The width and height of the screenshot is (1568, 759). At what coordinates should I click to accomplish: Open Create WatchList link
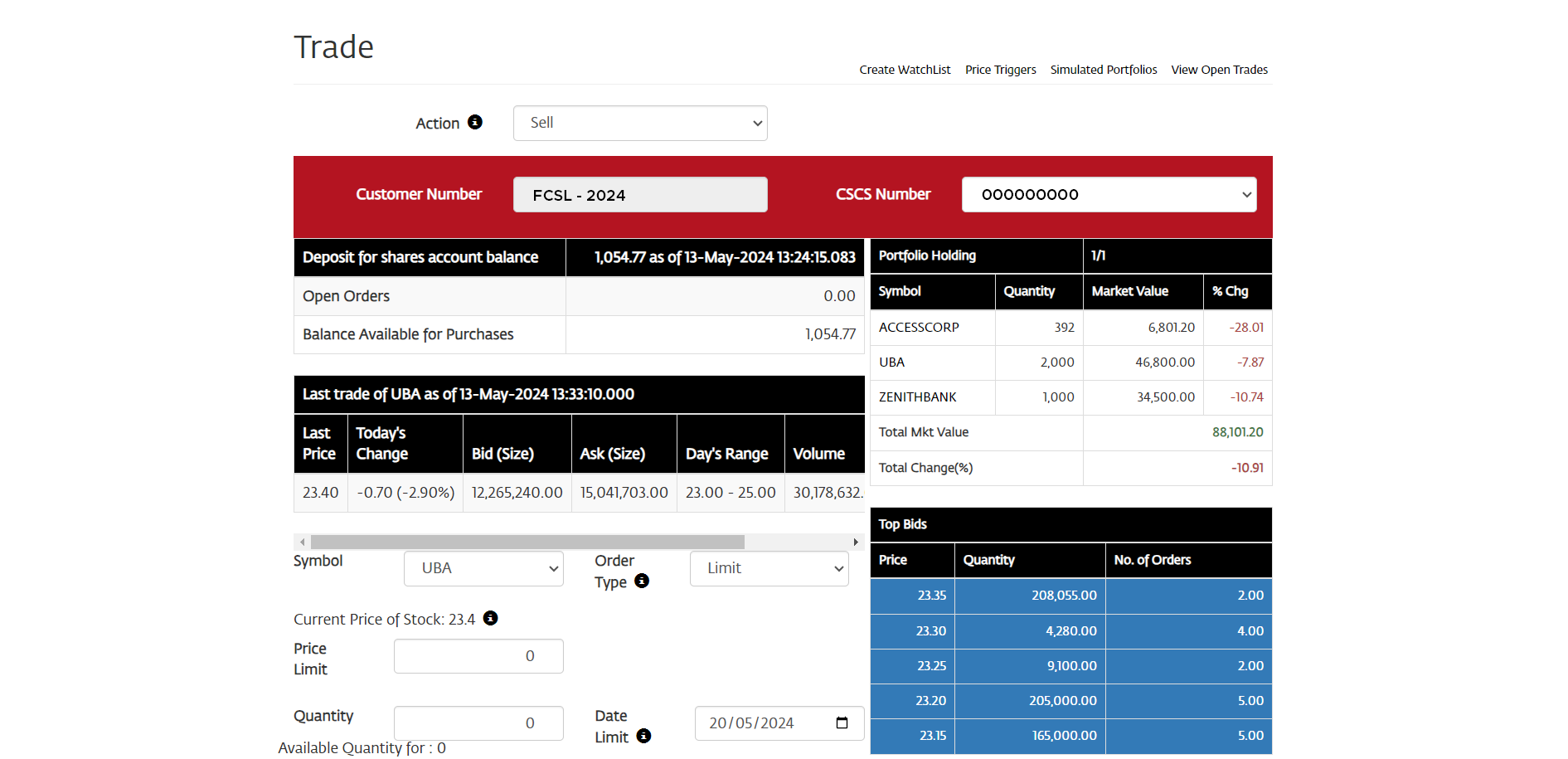click(905, 70)
